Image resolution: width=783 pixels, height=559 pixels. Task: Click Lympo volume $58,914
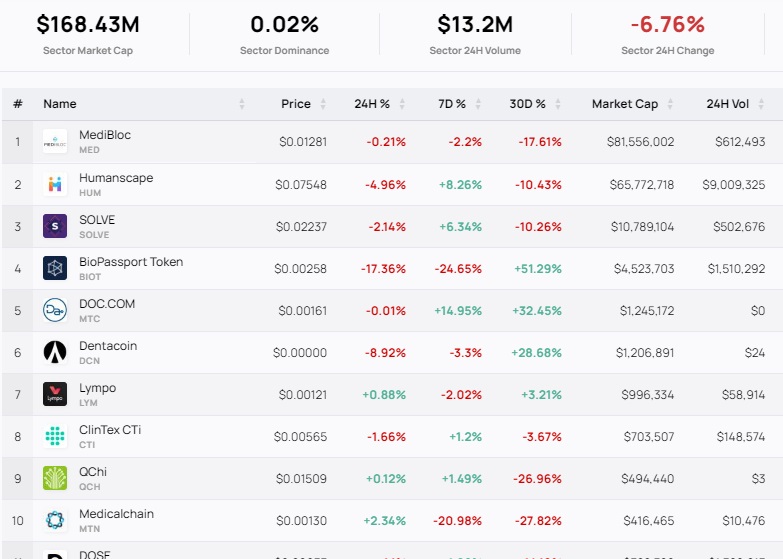[x=743, y=395]
